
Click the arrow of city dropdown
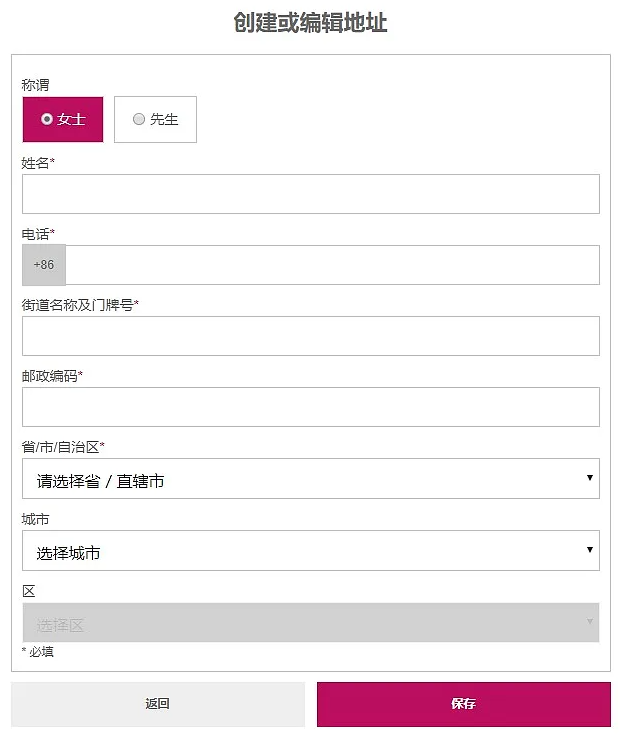(589, 550)
